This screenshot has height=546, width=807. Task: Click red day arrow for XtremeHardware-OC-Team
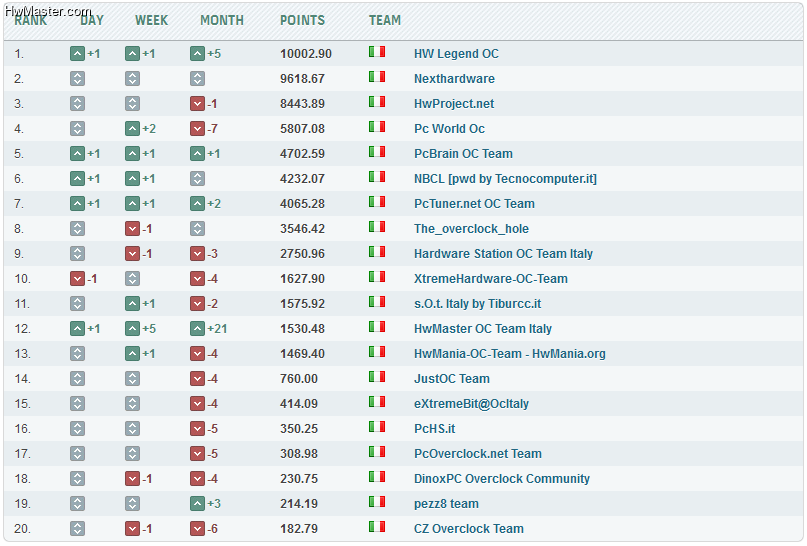(x=77, y=278)
